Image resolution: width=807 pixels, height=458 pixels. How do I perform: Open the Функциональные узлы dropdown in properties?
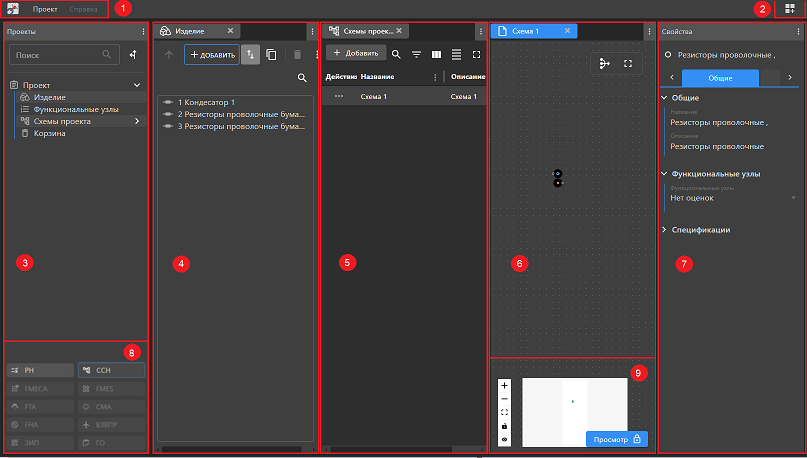click(794, 198)
